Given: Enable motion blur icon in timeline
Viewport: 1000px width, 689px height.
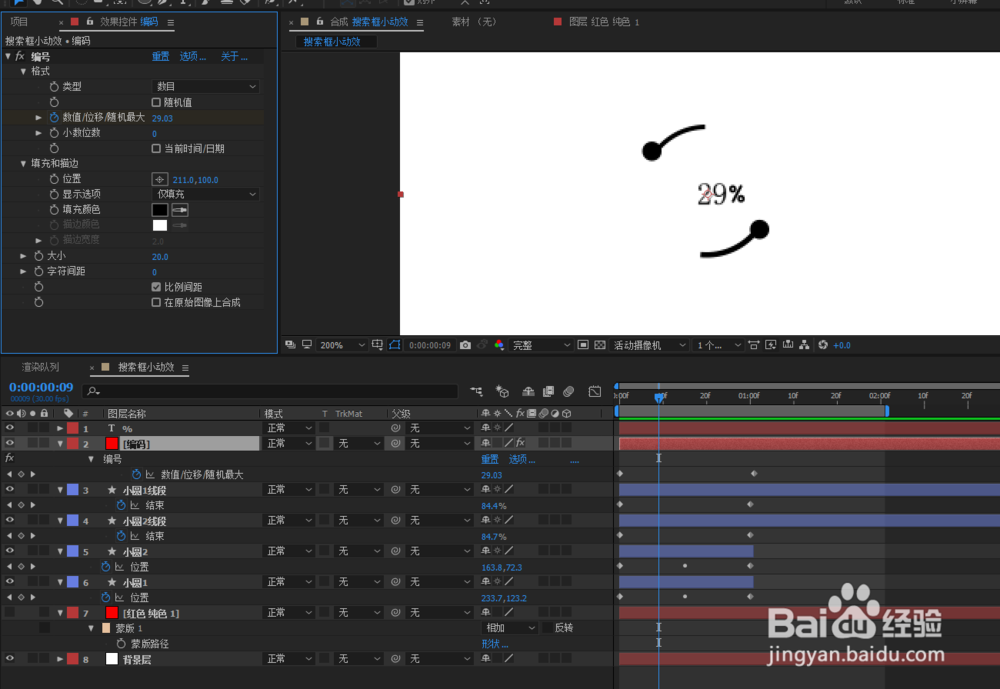Looking at the screenshot, I should 569,391.
